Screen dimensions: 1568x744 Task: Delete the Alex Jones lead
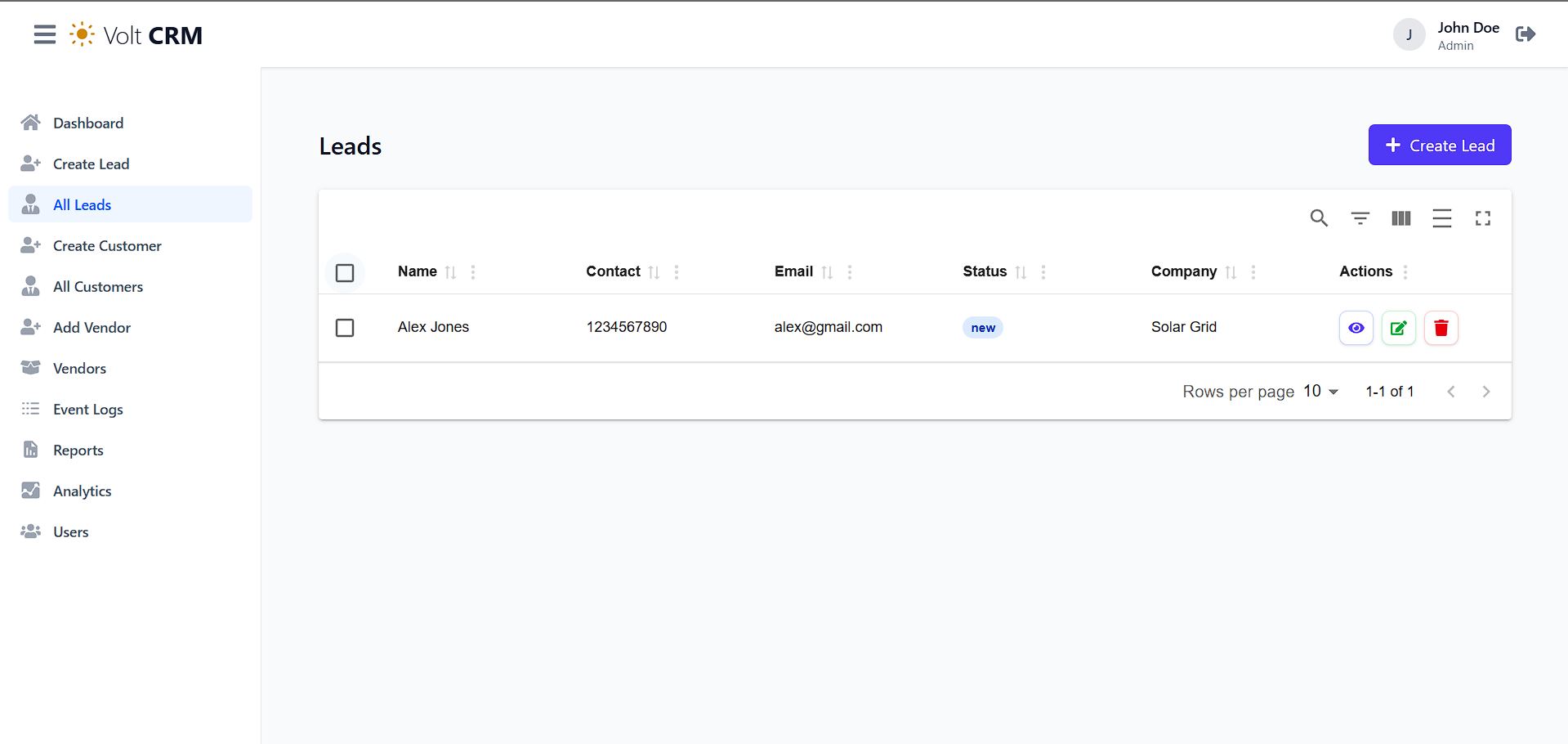coord(1441,328)
